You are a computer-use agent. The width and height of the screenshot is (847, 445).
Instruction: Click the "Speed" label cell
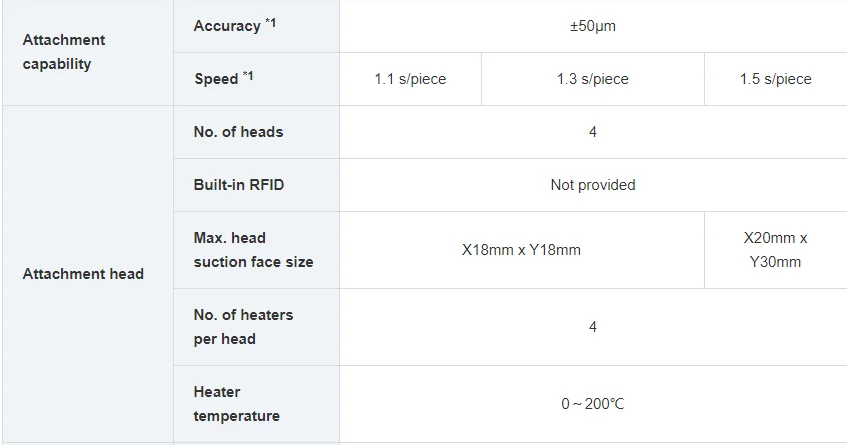pyautogui.click(x=216, y=79)
